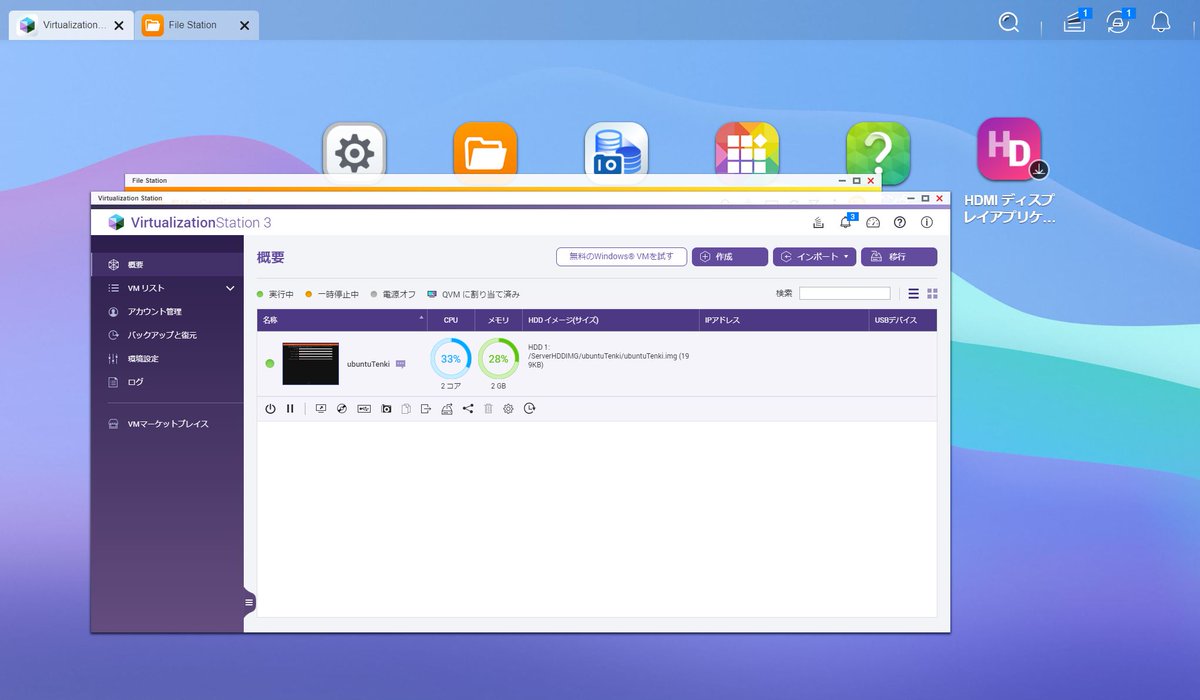Click the CPU 33% usage gauge

click(x=451, y=359)
